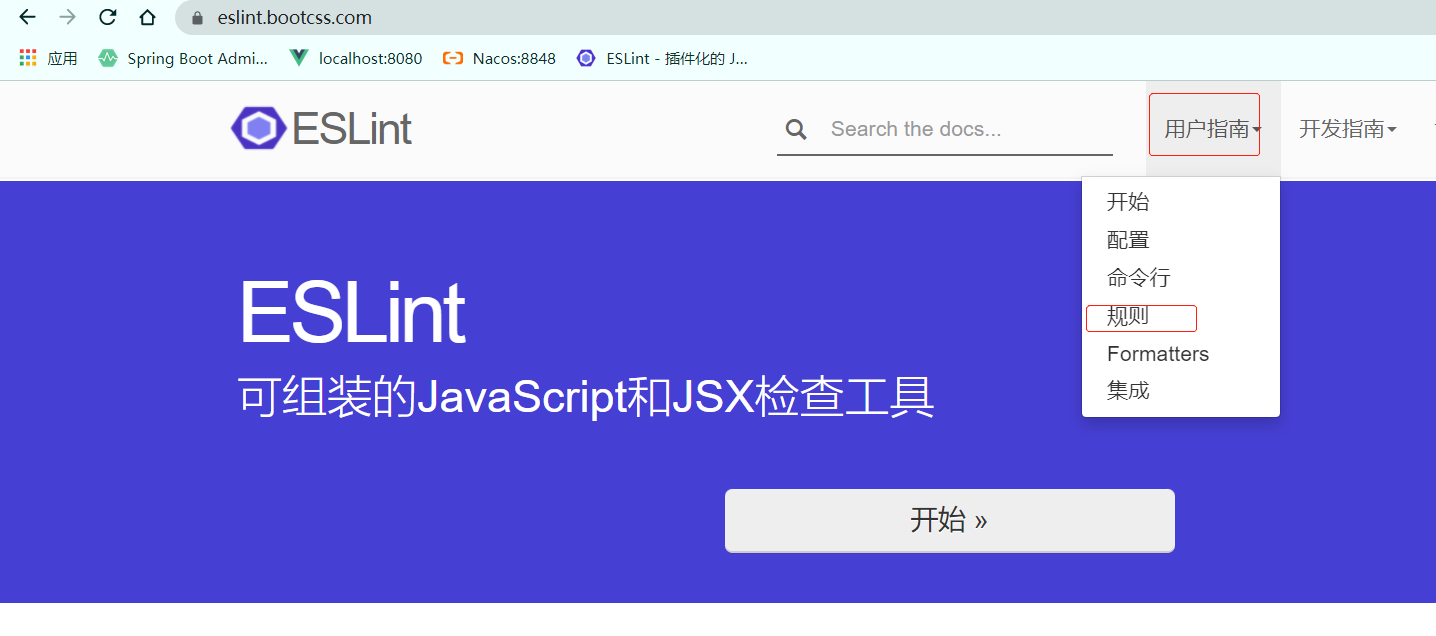Select 配置 from the user guide menu
The height and width of the screenshot is (636, 1436).
(1128, 240)
